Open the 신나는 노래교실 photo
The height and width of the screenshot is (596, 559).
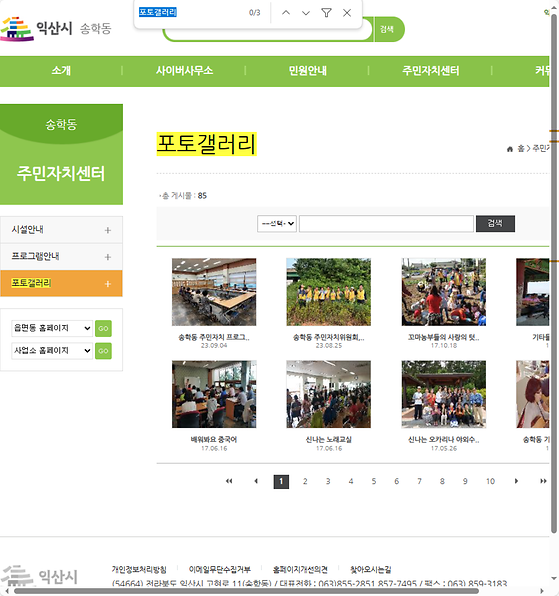click(x=329, y=394)
